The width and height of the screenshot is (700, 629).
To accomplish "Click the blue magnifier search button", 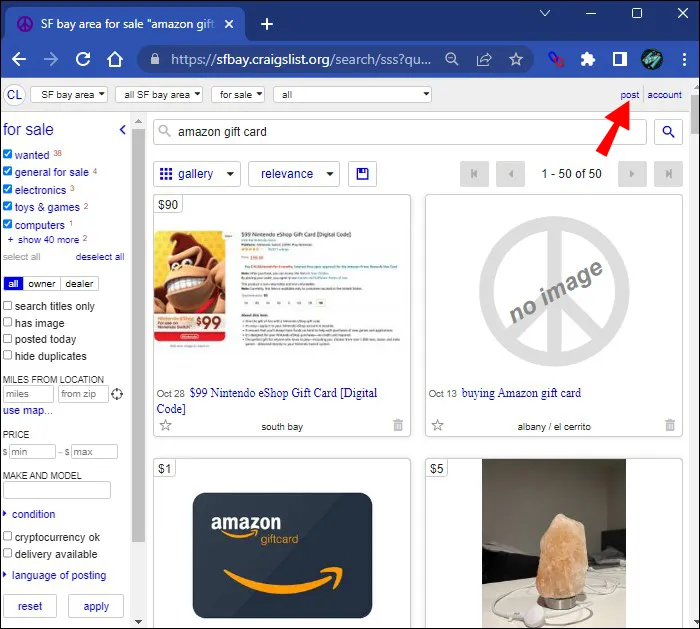I will 668,132.
